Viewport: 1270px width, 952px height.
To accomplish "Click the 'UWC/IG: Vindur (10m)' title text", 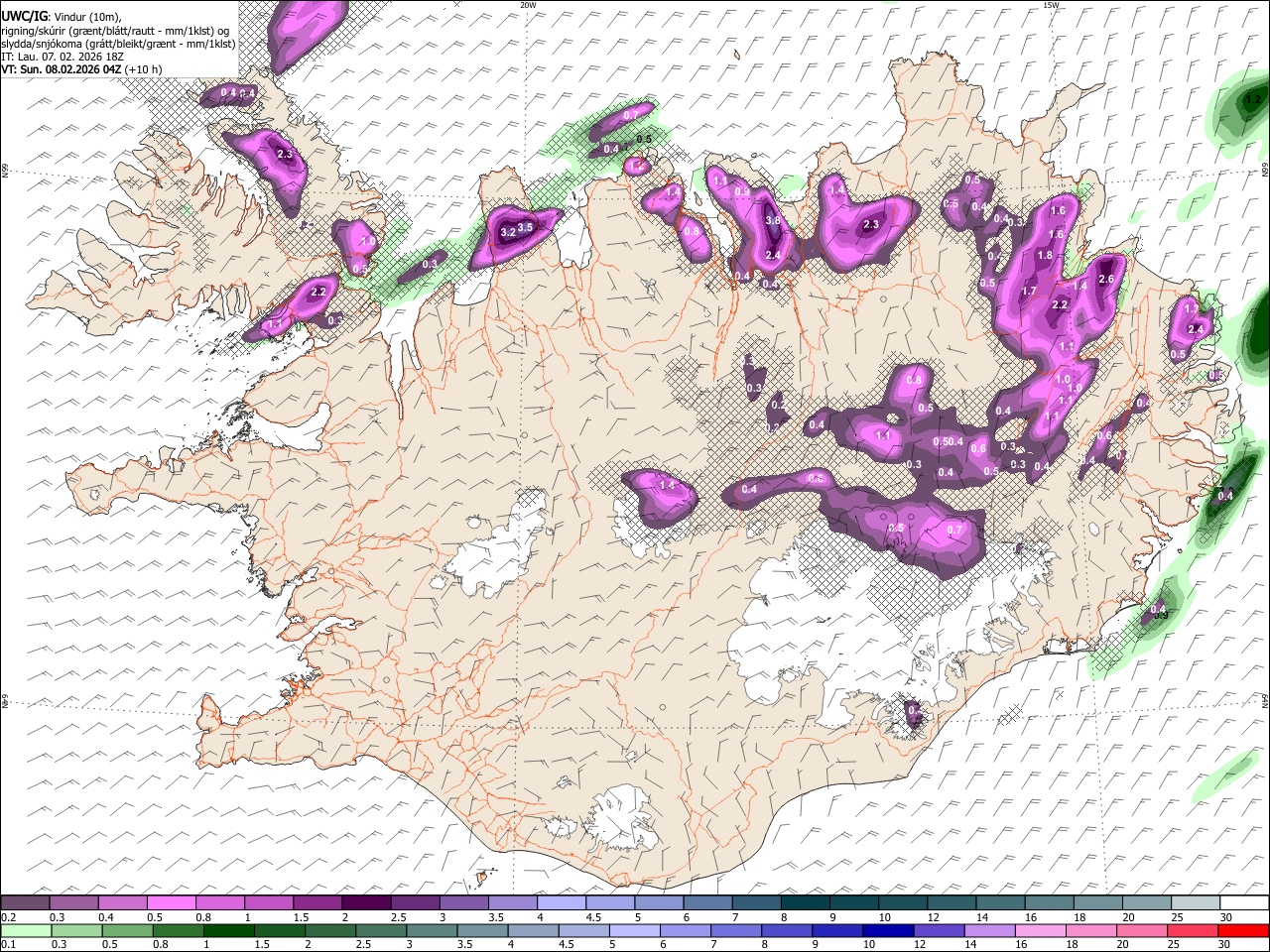I will click(62, 17).
